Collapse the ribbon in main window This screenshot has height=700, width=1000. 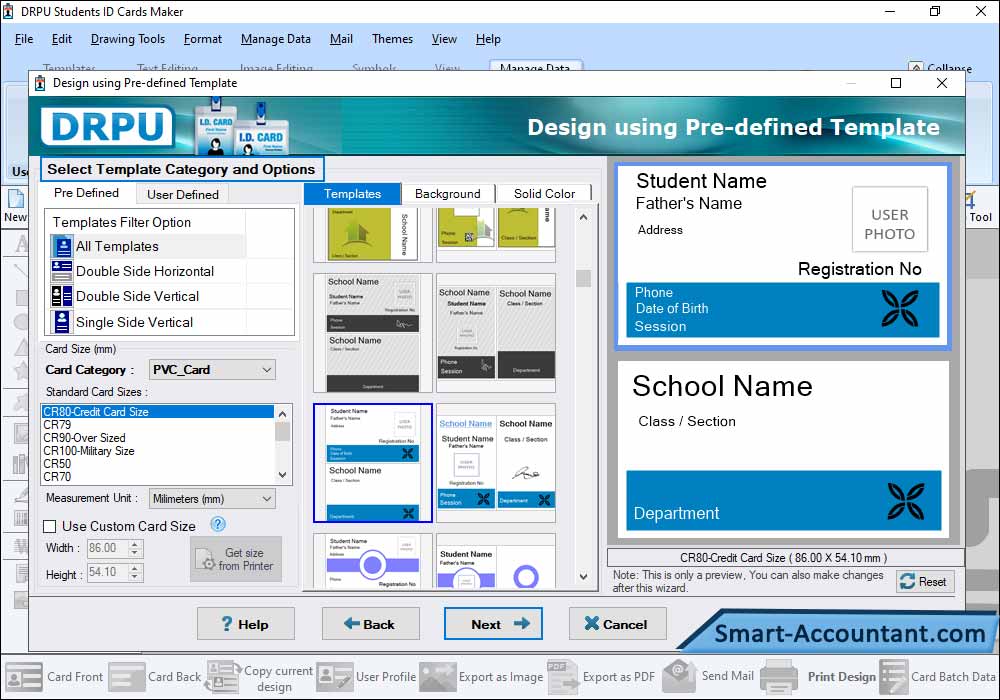point(940,68)
